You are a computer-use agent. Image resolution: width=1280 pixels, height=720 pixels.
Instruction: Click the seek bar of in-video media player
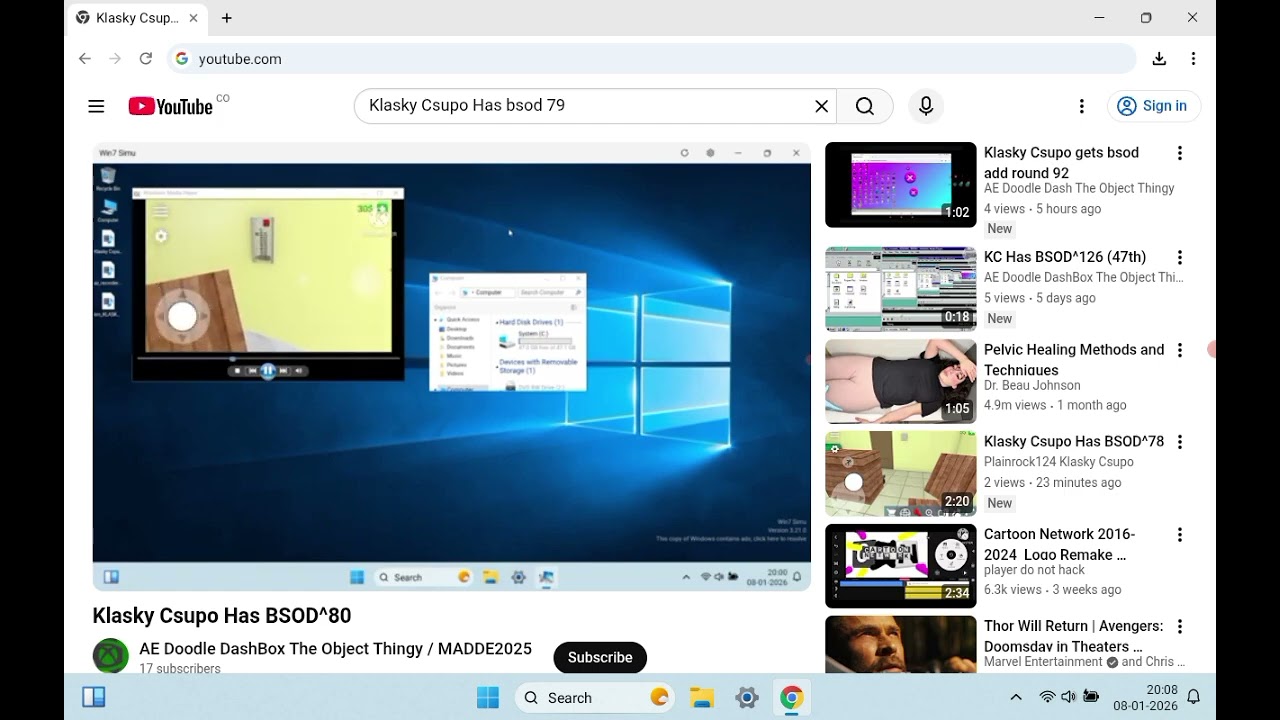pos(268,357)
